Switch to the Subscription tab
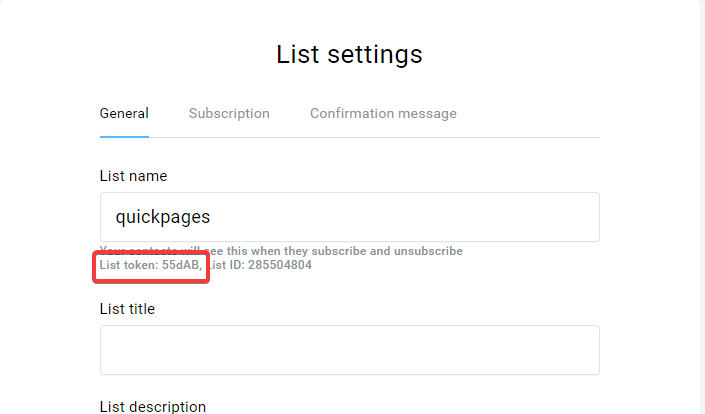This screenshot has width=705, height=414. pyautogui.click(x=229, y=113)
